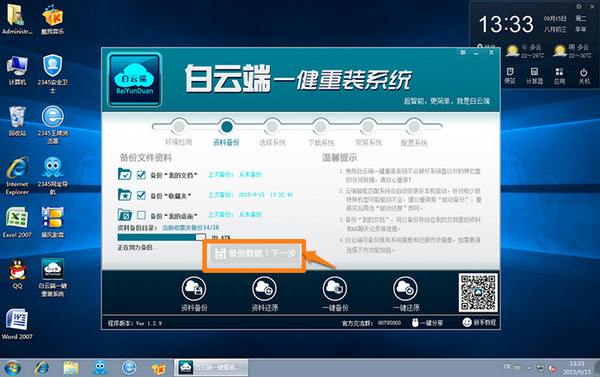Screen dimensions: 600x377
Task: Open the 应用 apps grid icon
Action: (559, 72)
